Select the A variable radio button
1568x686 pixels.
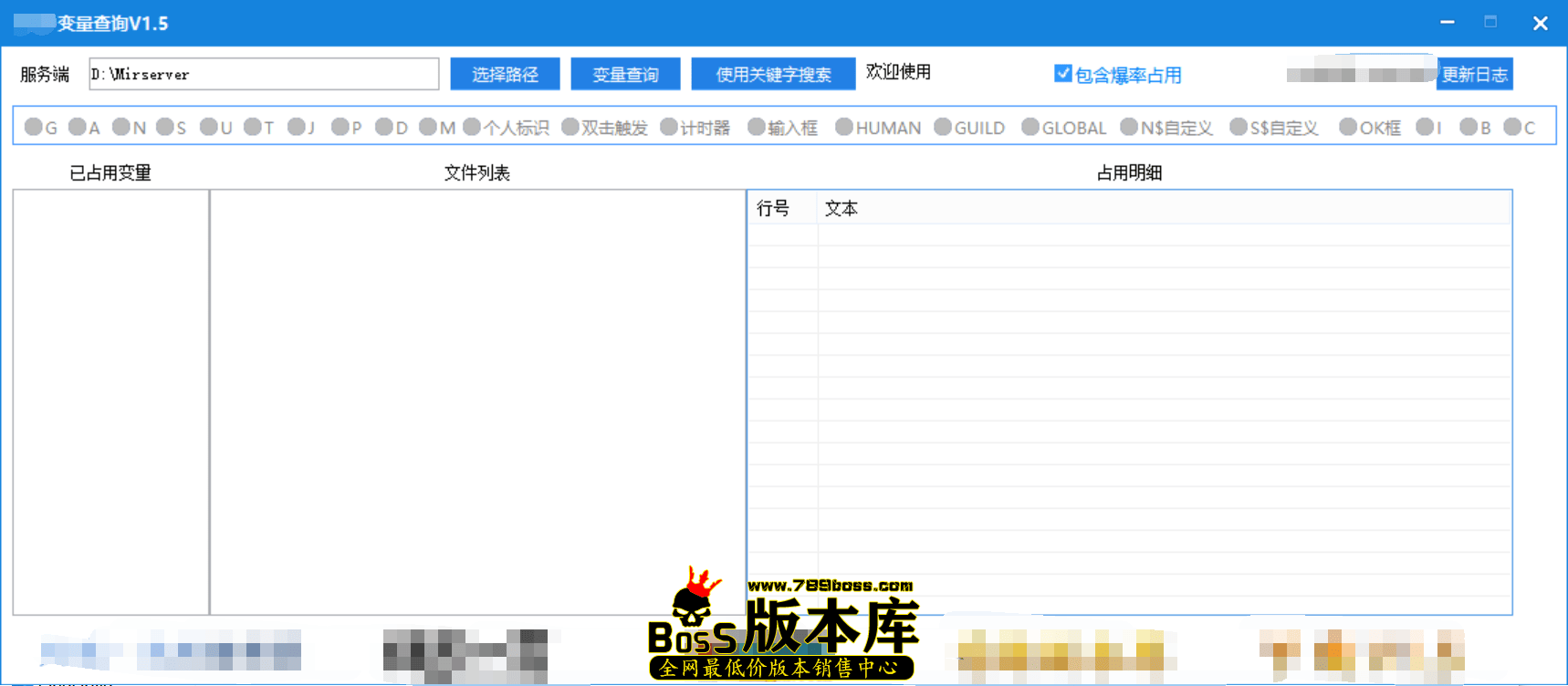pyautogui.click(x=78, y=127)
